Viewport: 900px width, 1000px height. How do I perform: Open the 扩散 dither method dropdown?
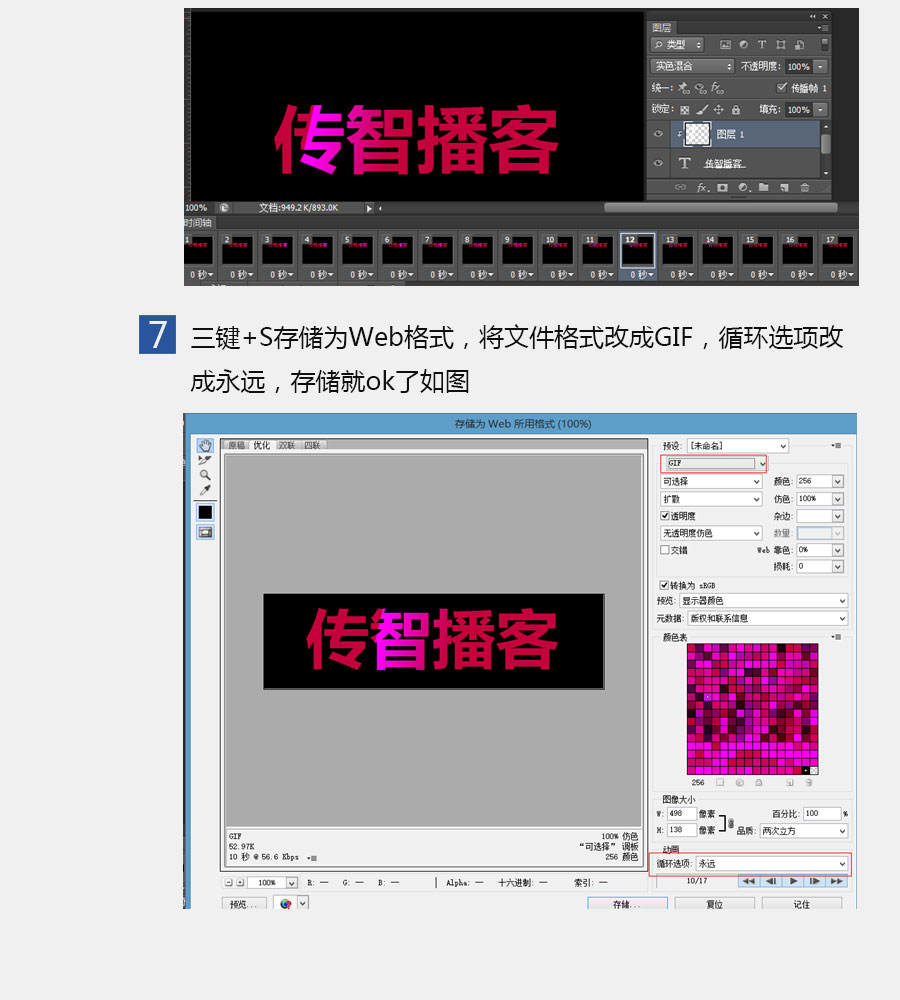[x=711, y=499]
